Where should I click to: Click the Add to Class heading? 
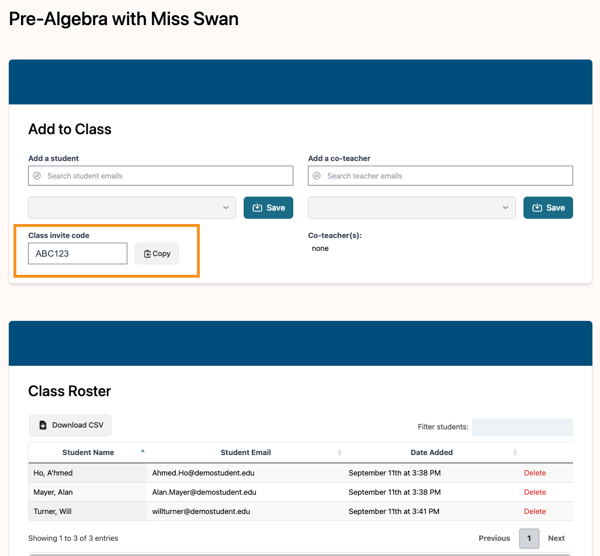pos(70,129)
